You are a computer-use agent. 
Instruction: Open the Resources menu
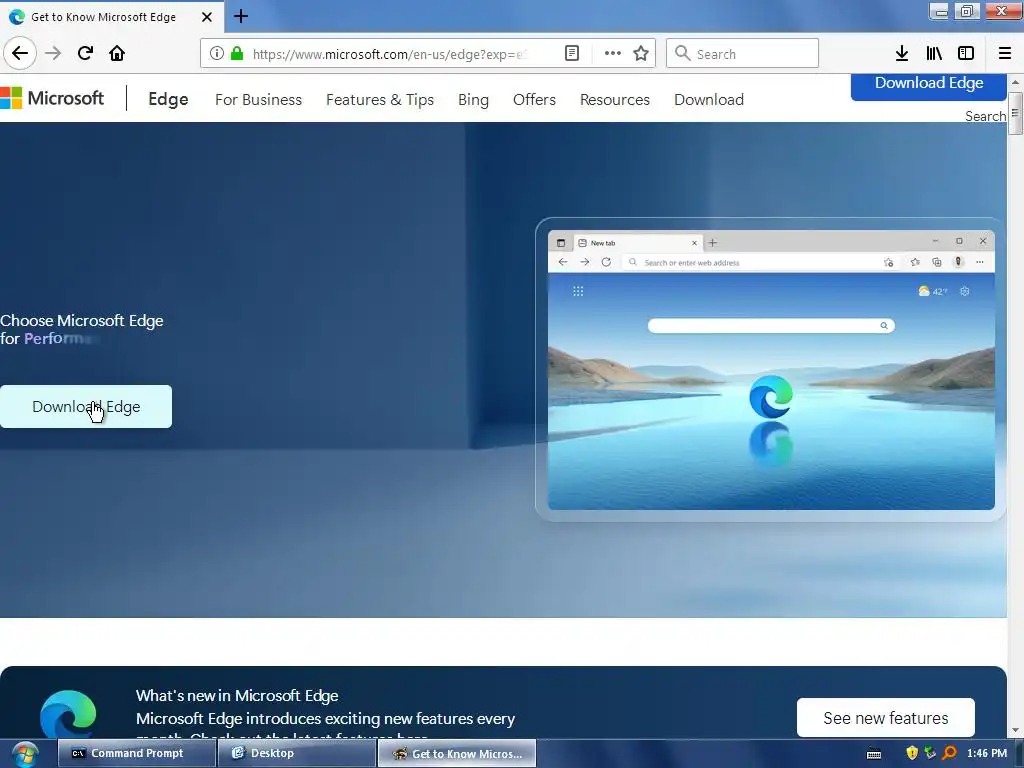[x=615, y=100]
